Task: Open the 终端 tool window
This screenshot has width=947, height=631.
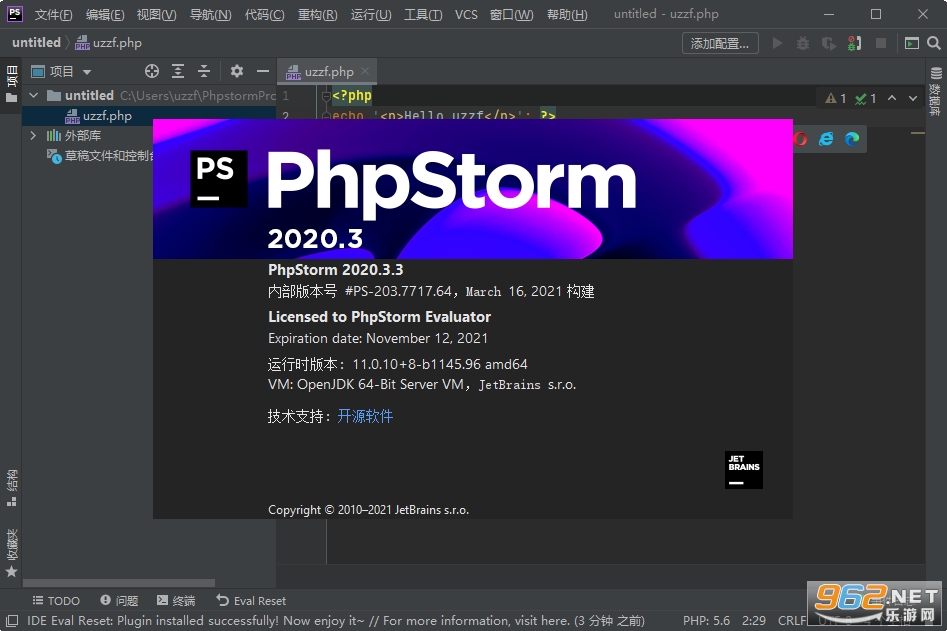Action: click(176, 601)
